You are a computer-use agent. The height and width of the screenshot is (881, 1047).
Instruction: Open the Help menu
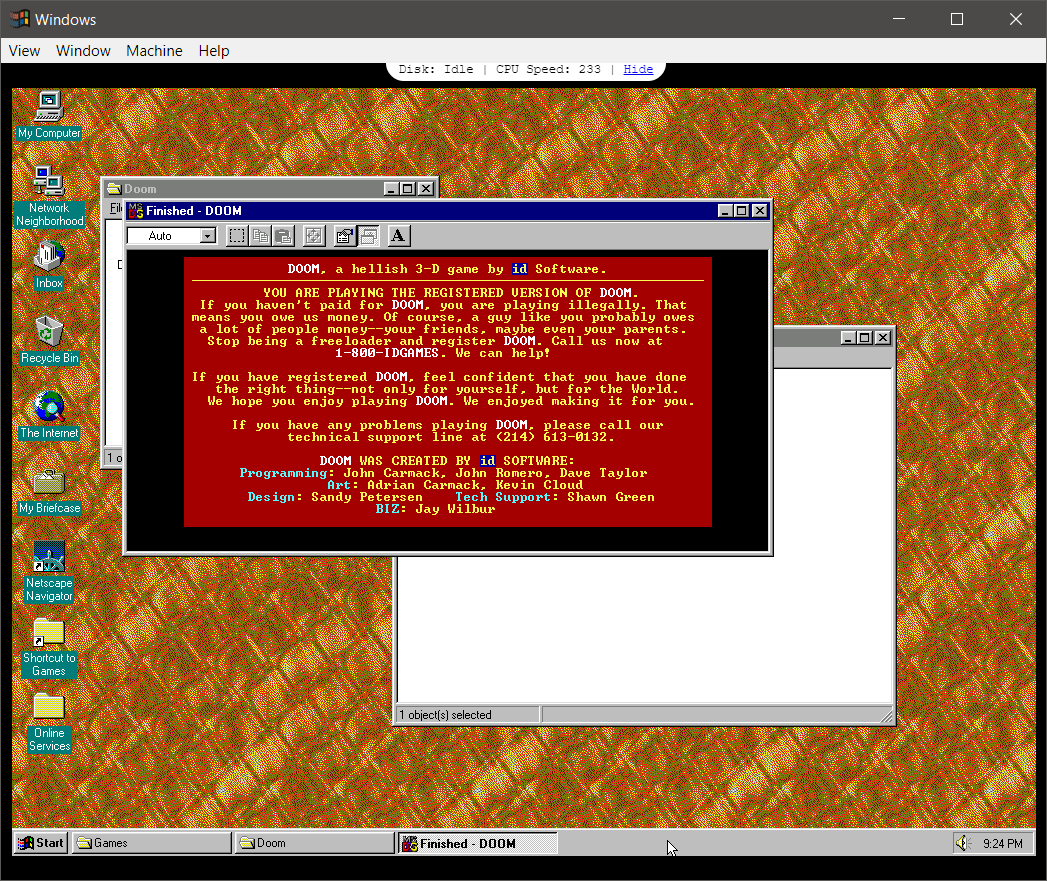pos(214,51)
